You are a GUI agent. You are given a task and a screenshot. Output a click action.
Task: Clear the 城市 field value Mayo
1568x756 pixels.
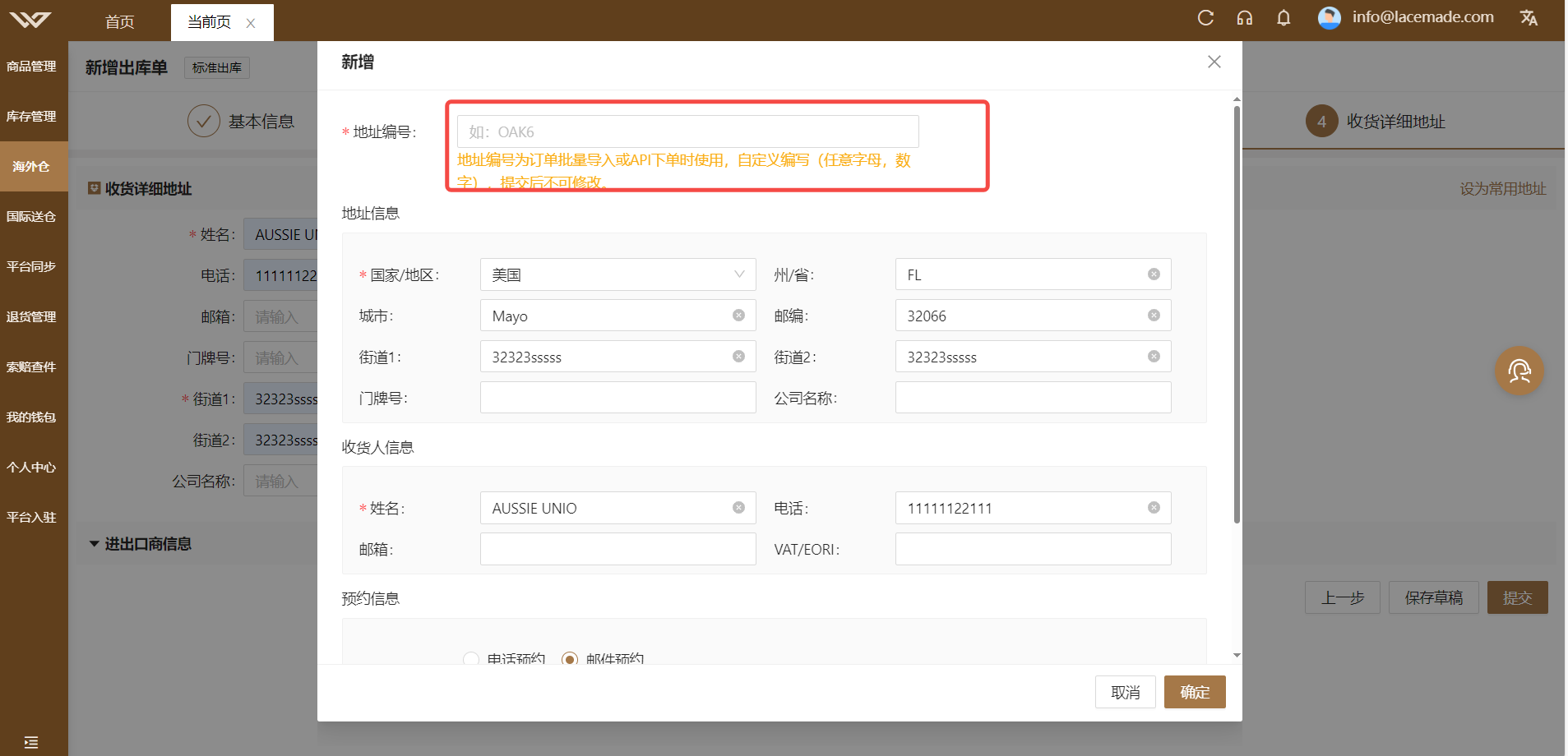738,316
